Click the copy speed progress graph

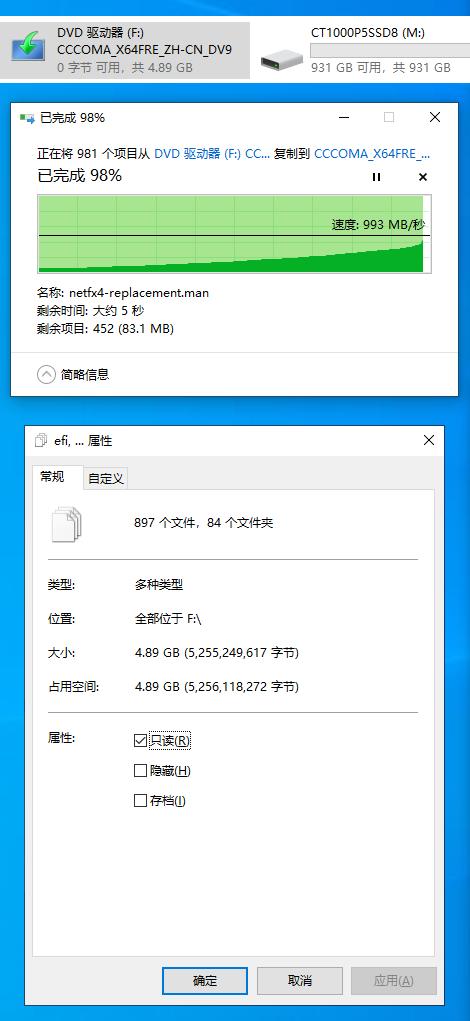234,233
